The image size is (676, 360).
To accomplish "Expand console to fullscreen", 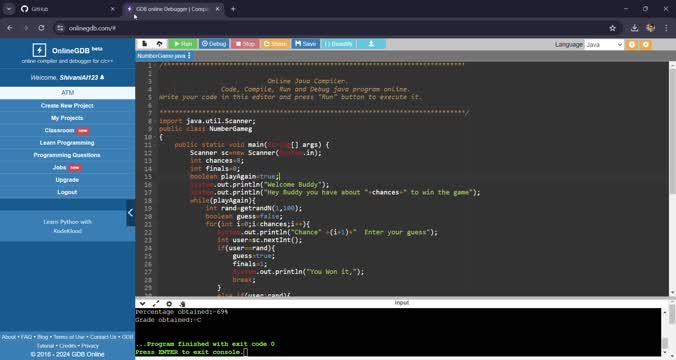I will [x=156, y=304].
